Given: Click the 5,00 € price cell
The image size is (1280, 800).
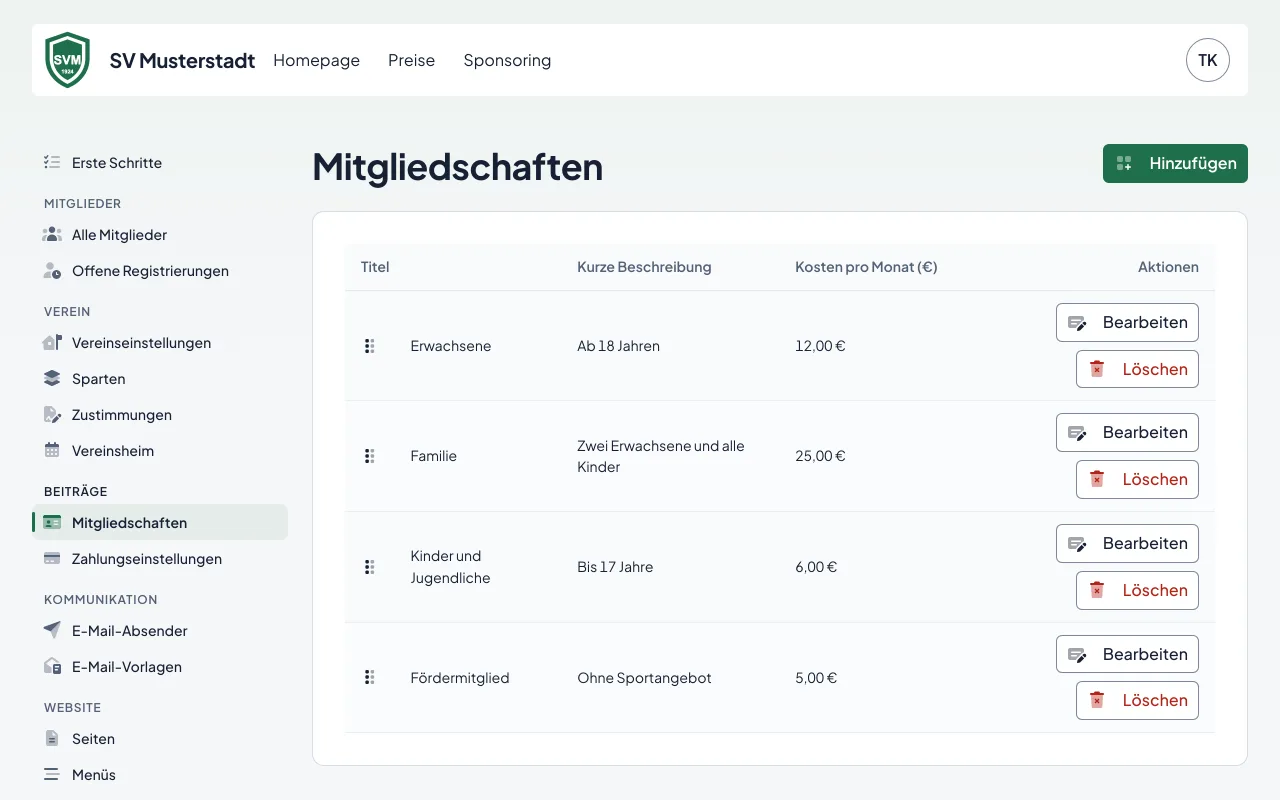Looking at the screenshot, I should (816, 678).
